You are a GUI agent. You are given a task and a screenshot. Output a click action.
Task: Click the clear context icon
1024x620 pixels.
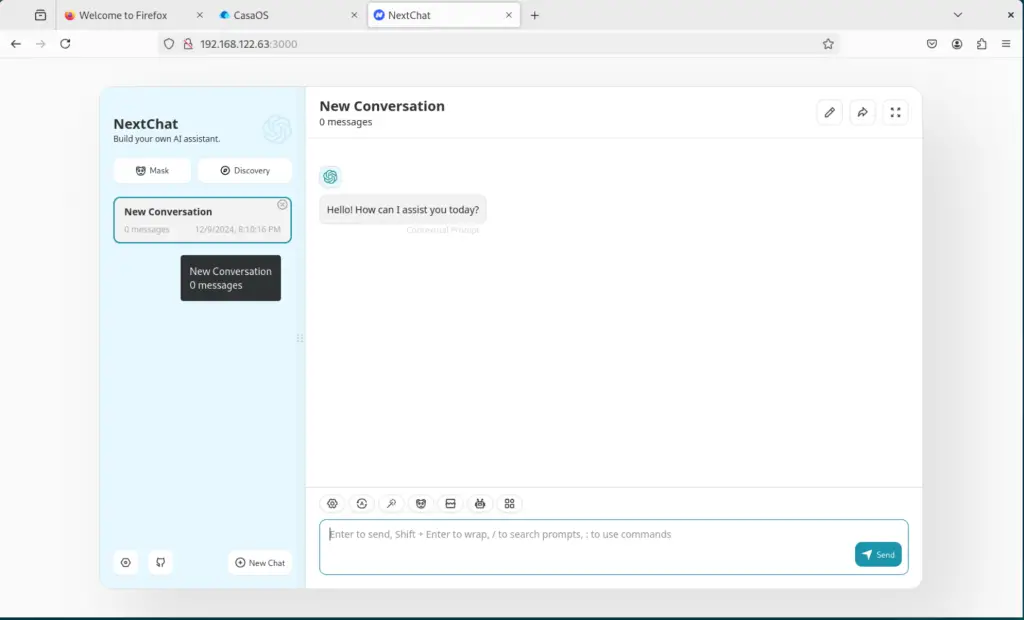[450, 504]
